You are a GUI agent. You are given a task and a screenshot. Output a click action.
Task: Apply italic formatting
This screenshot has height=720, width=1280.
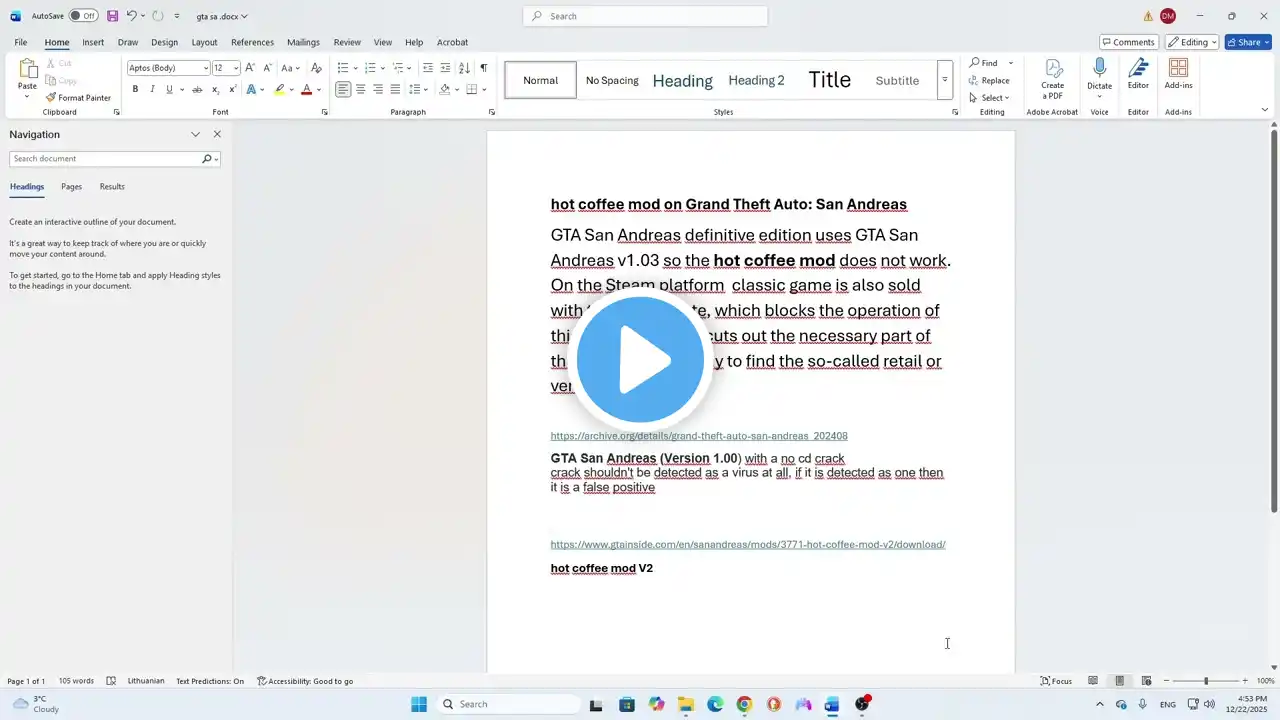[x=152, y=89]
